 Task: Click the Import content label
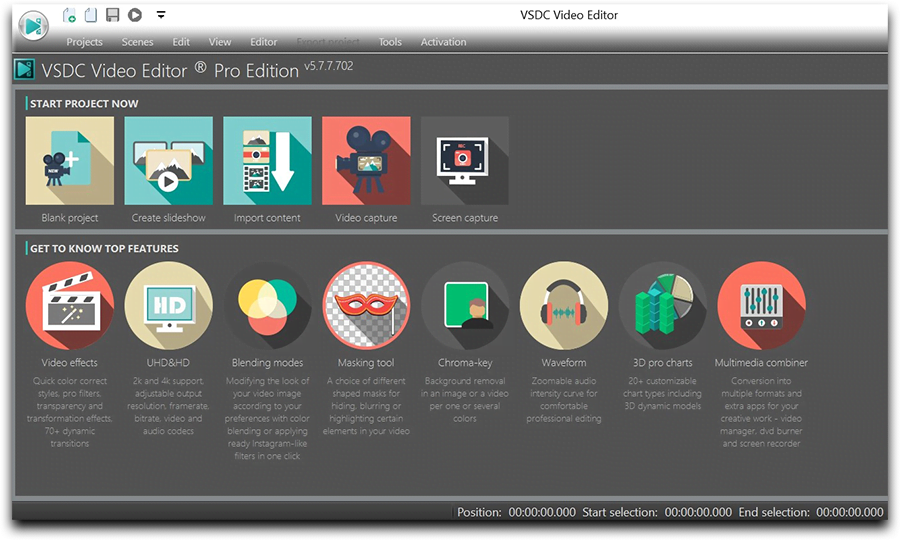(x=267, y=218)
